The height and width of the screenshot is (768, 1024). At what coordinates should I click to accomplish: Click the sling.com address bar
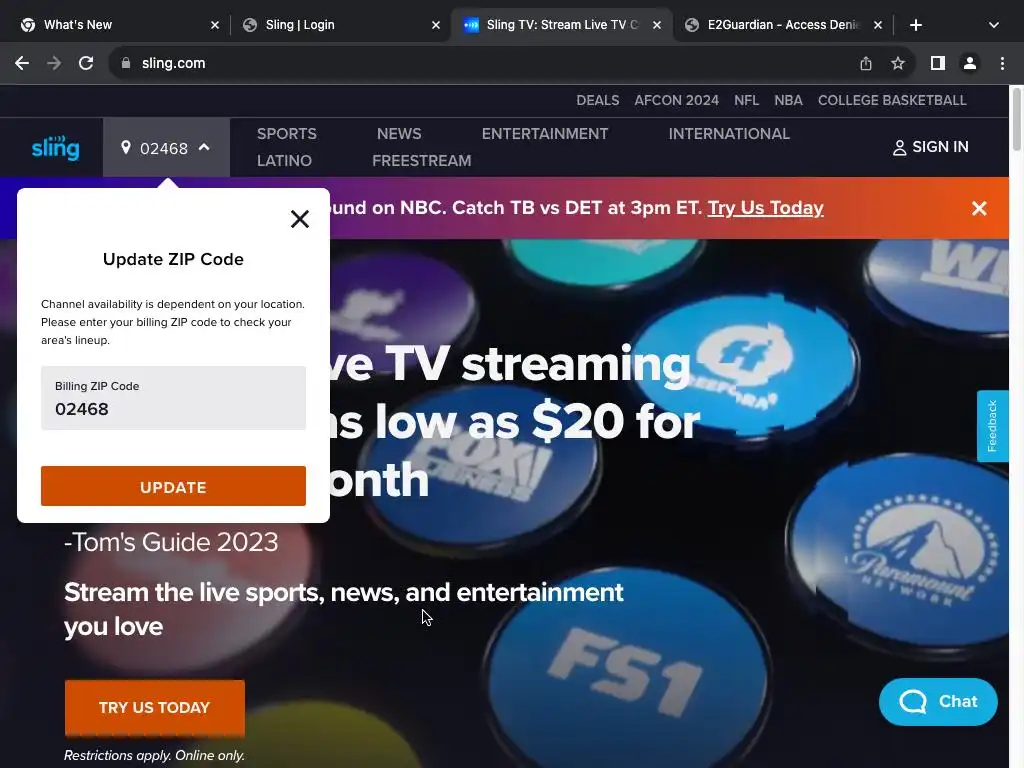click(x=483, y=63)
